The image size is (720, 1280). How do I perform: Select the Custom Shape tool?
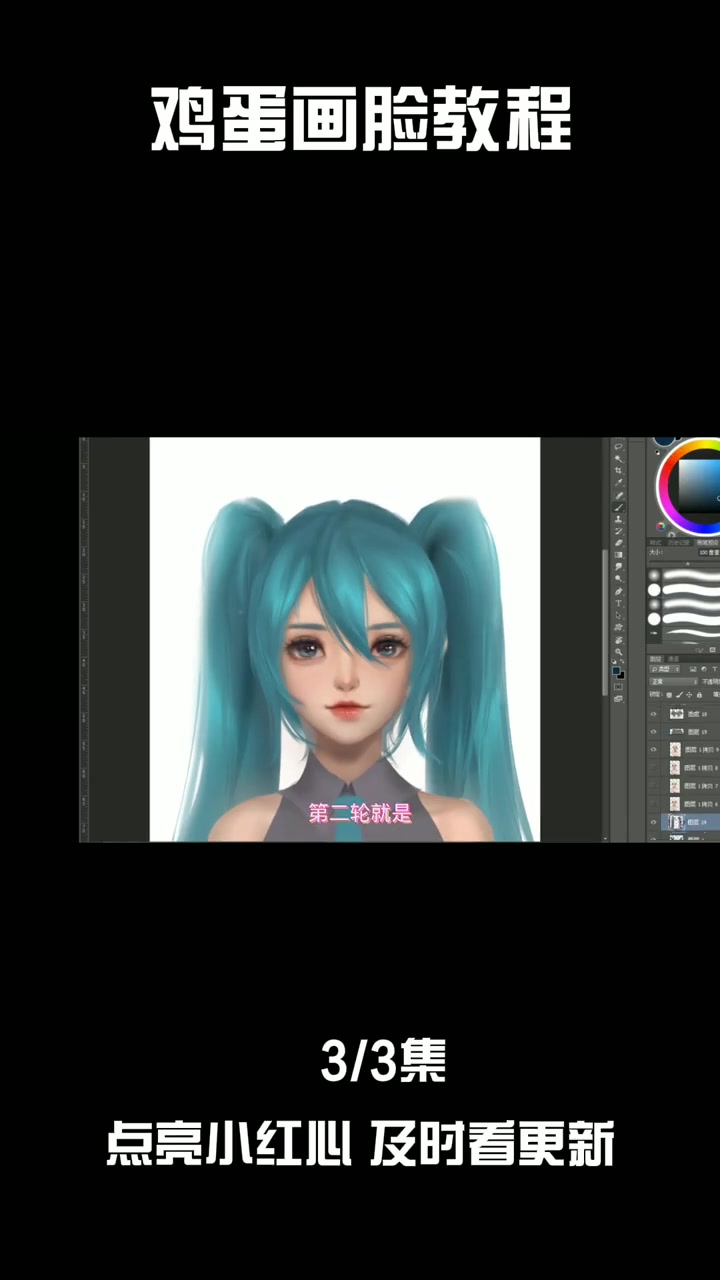pos(618,627)
